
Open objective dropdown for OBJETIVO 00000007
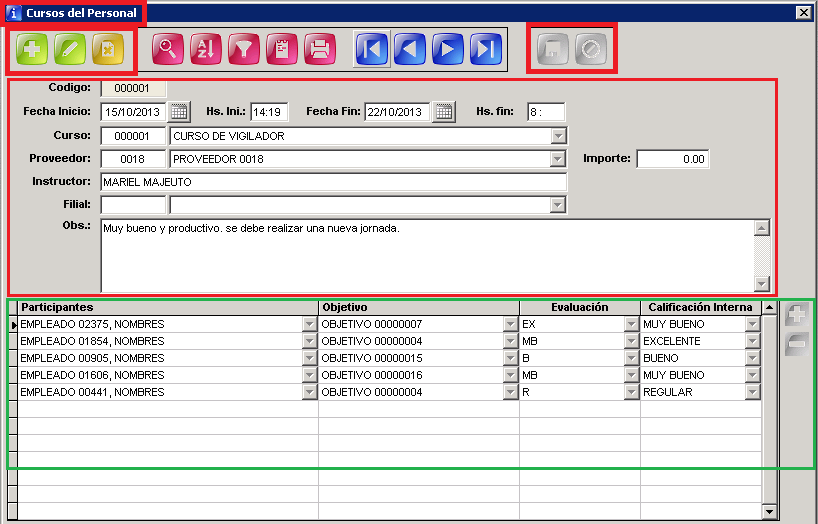pyautogui.click(x=510, y=324)
